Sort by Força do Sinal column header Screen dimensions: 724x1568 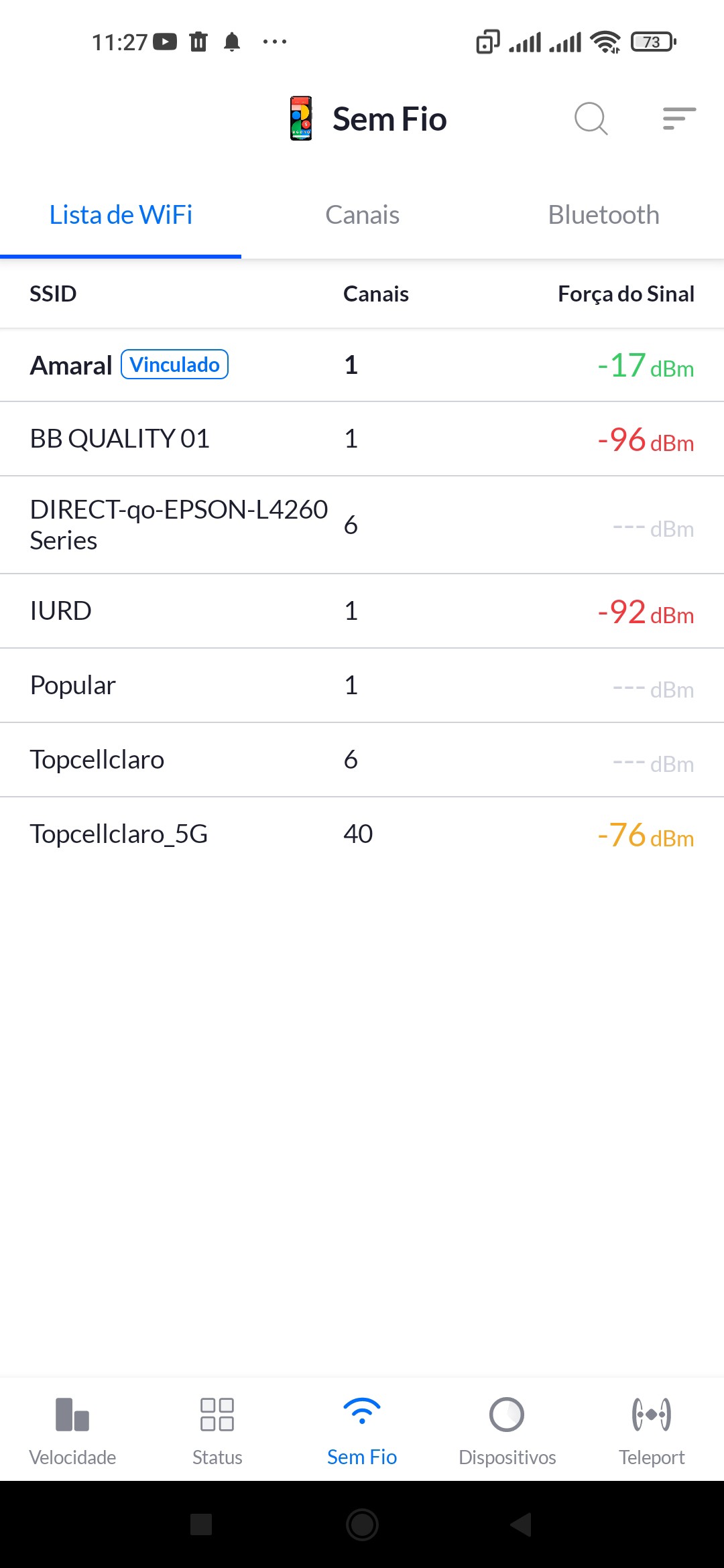625,293
